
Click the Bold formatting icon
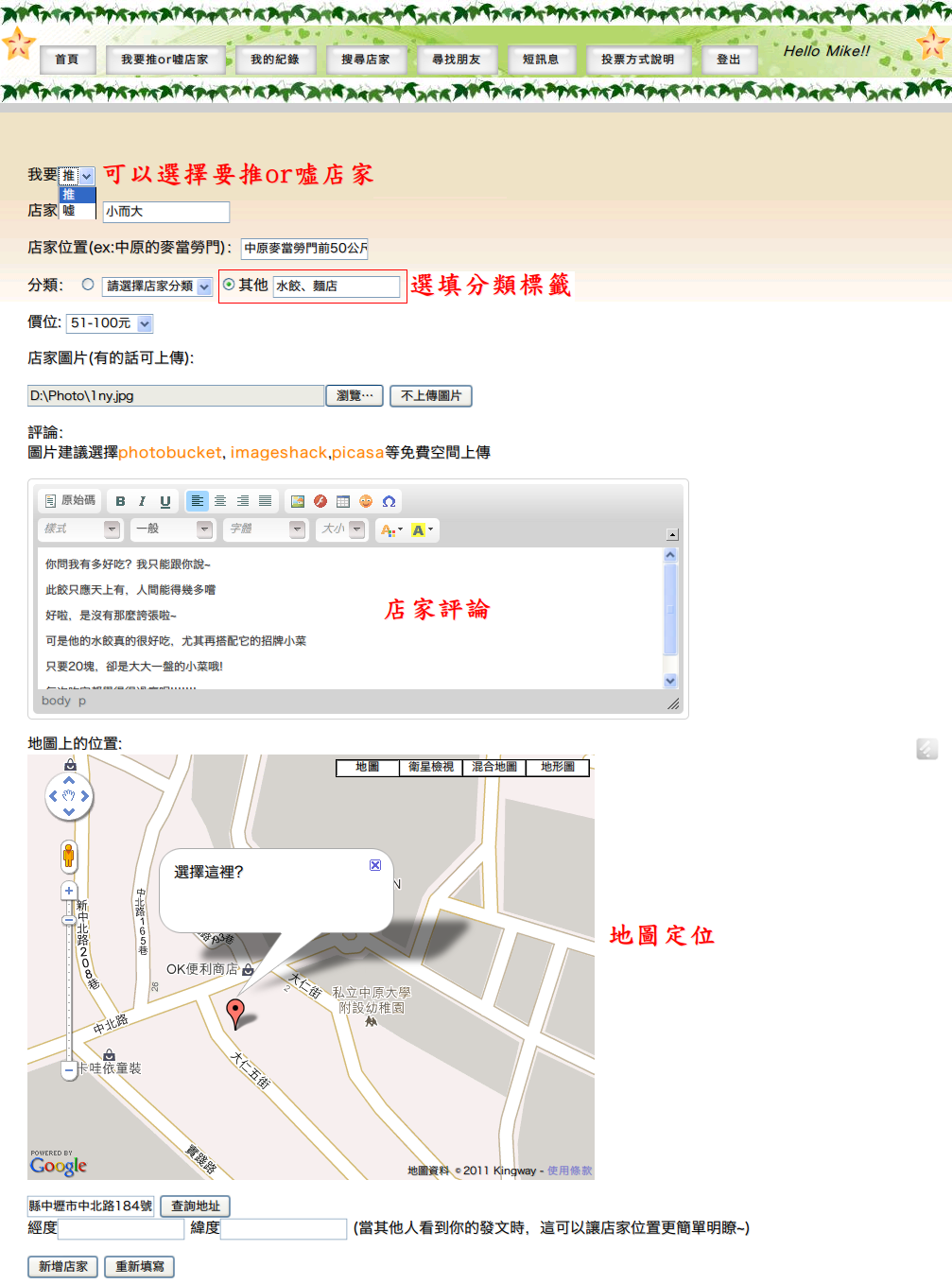click(x=120, y=501)
